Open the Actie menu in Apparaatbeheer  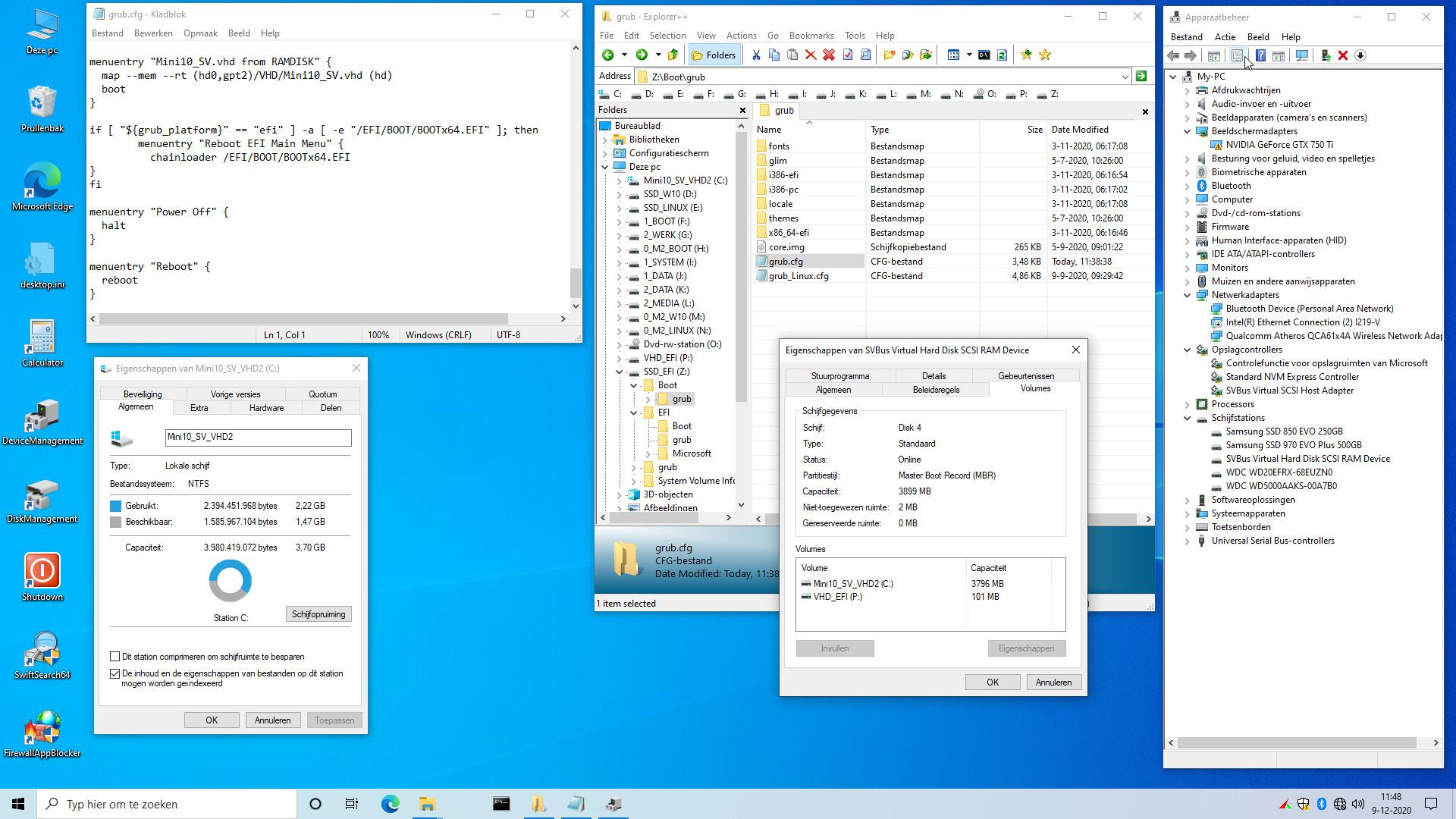1224,37
